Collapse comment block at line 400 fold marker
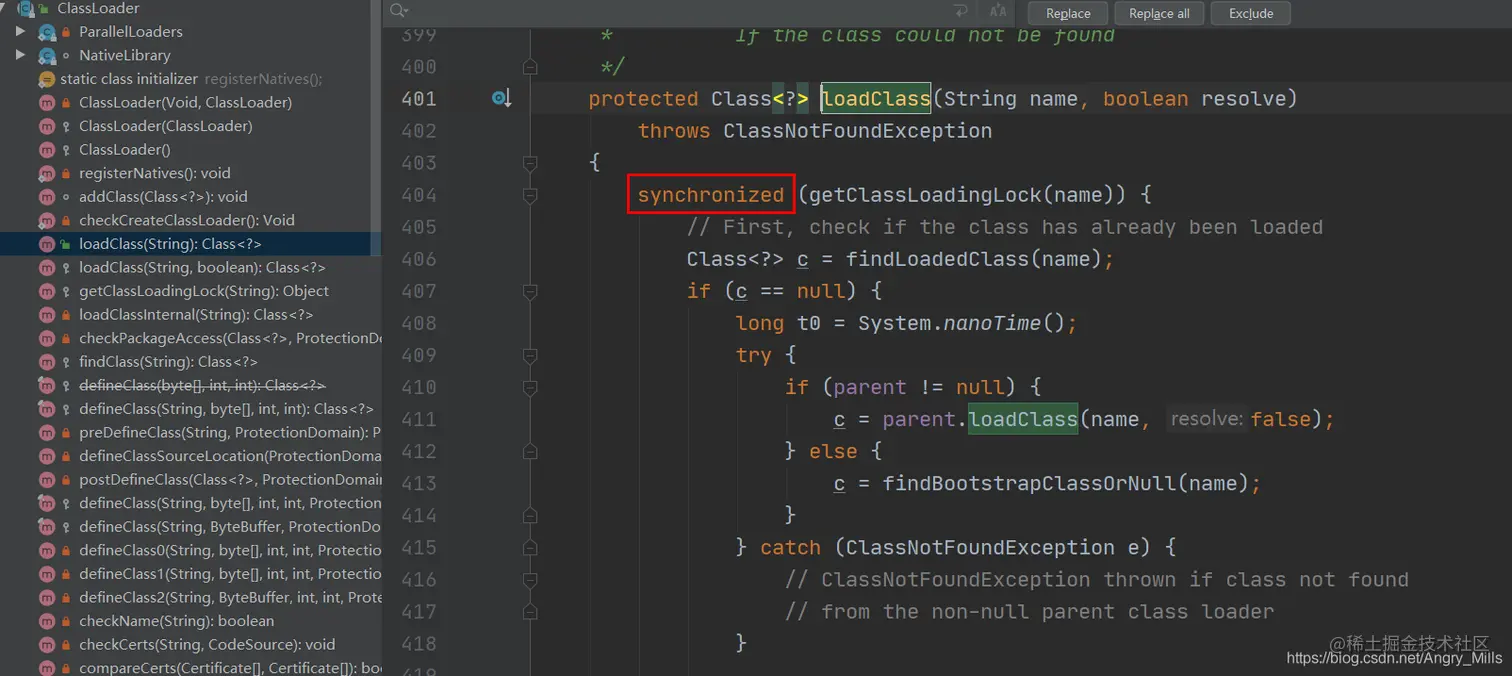Viewport: 1512px width, 676px height. tap(530, 67)
